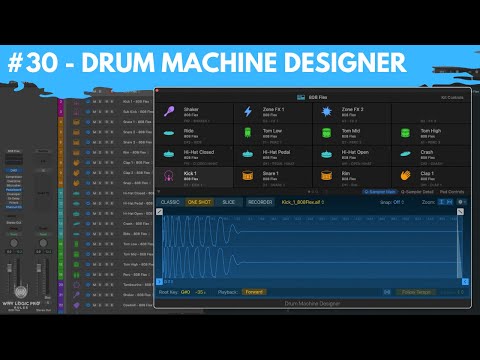Image resolution: width=480 pixels, height=360 pixels.
Task: Open the Root Key G#0 menu
Action: (185, 292)
